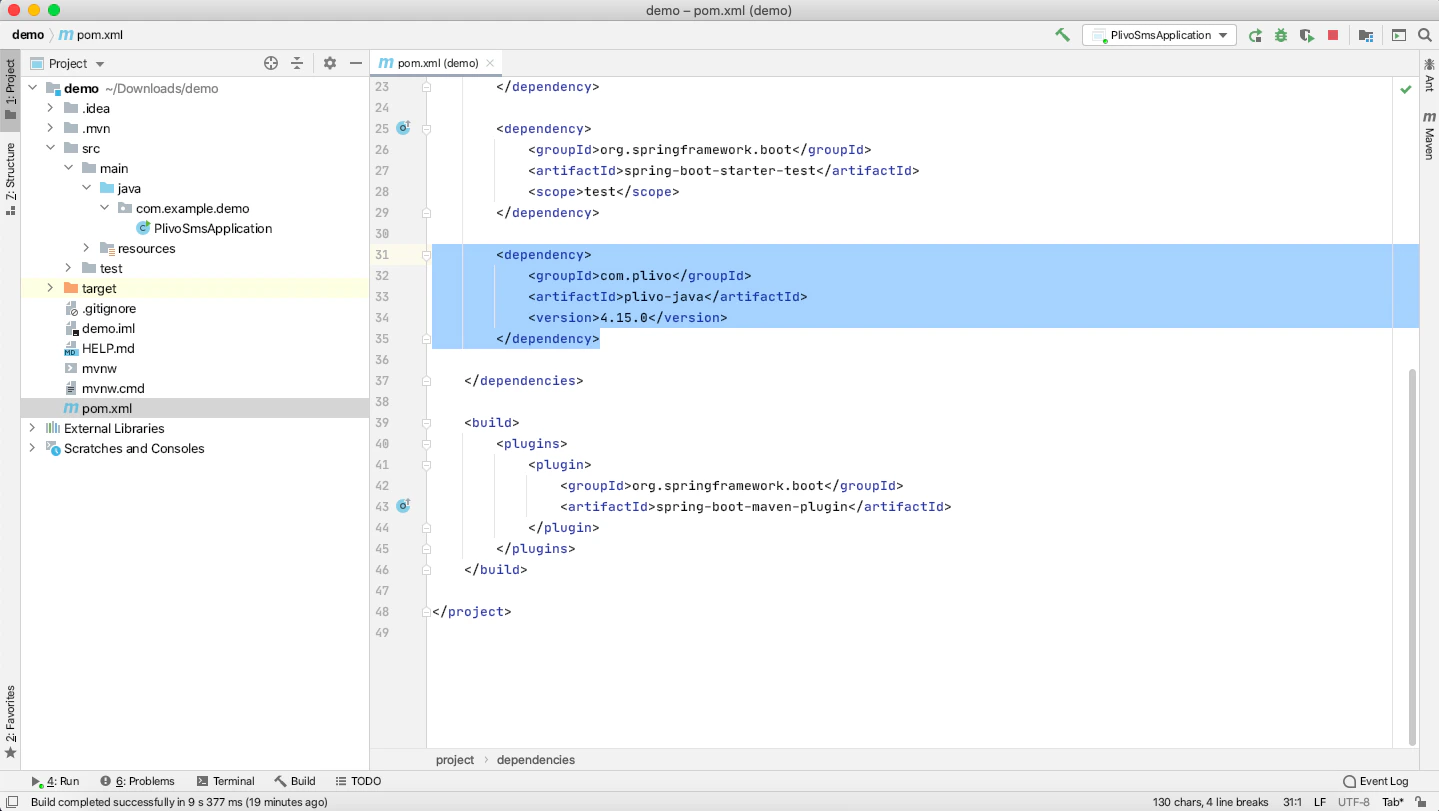Open the Terminal tab at the bottom
1439x811 pixels.
pos(225,781)
